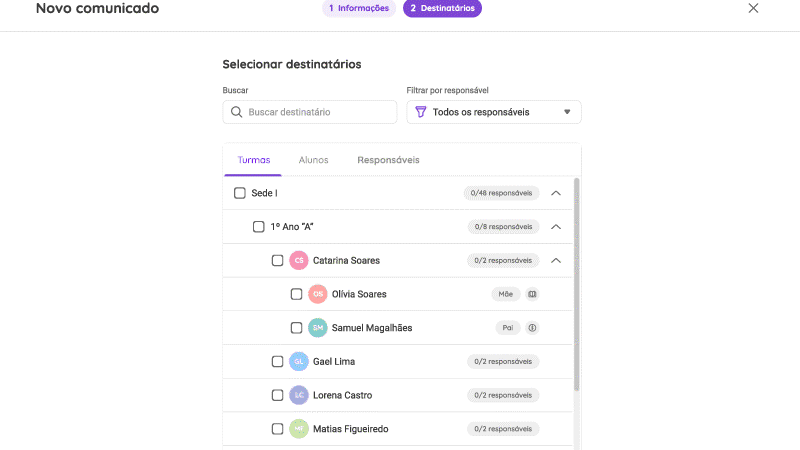Tick the 1º Ano "A" checkbox
This screenshot has height=450, width=800.
click(259, 227)
